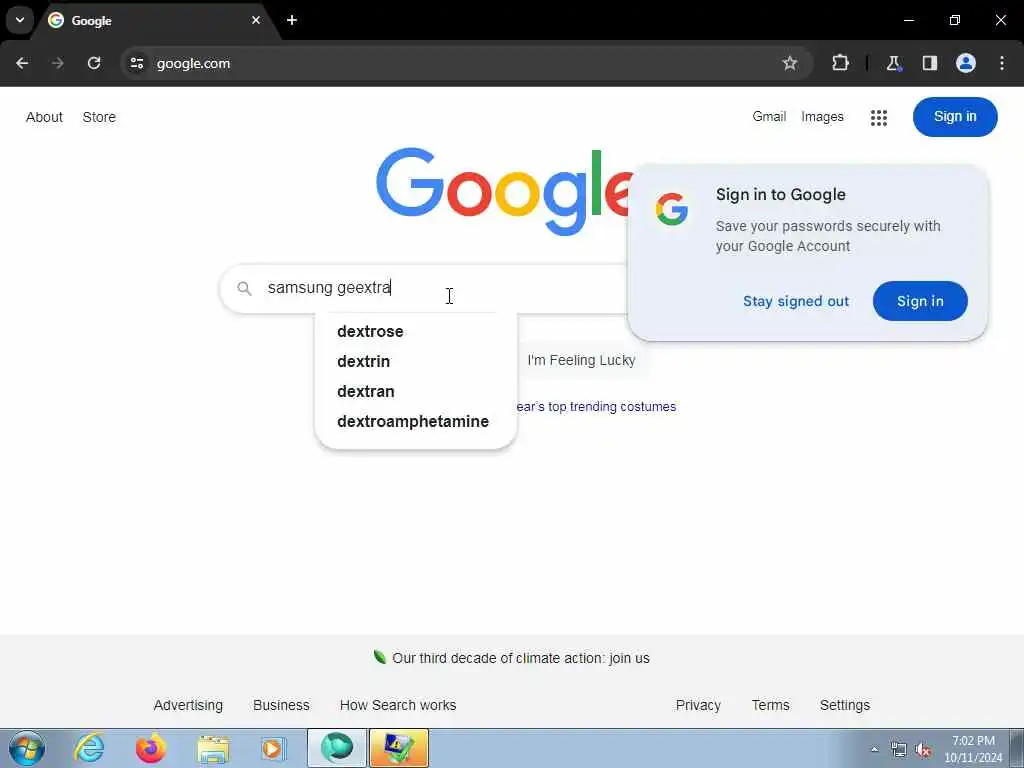This screenshot has width=1024, height=768.
Task: Open Chrome three-dot menu
Action: pos(1002,63)
